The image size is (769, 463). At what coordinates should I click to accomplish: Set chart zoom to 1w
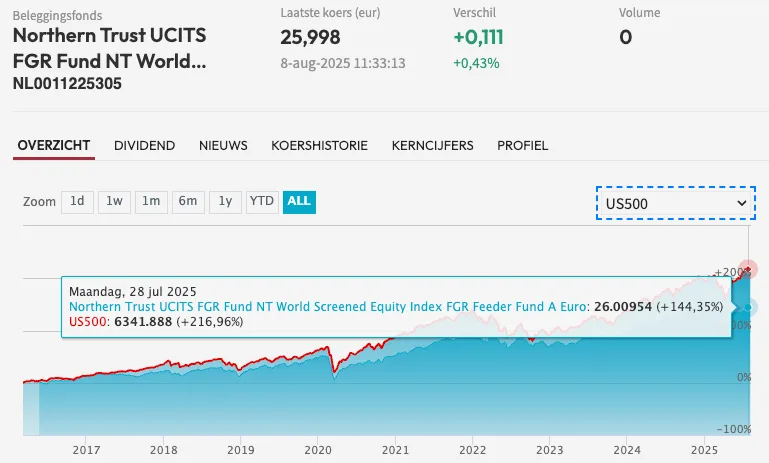pyautogui.click(x=114, y=202)
